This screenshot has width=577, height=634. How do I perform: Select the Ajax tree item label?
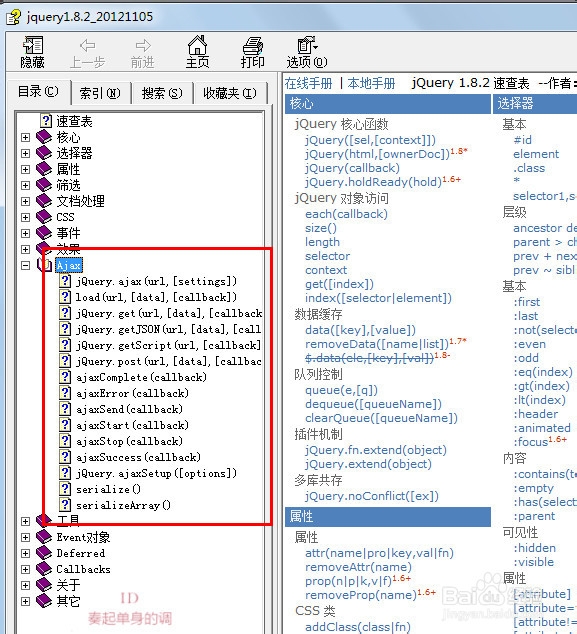69,265
